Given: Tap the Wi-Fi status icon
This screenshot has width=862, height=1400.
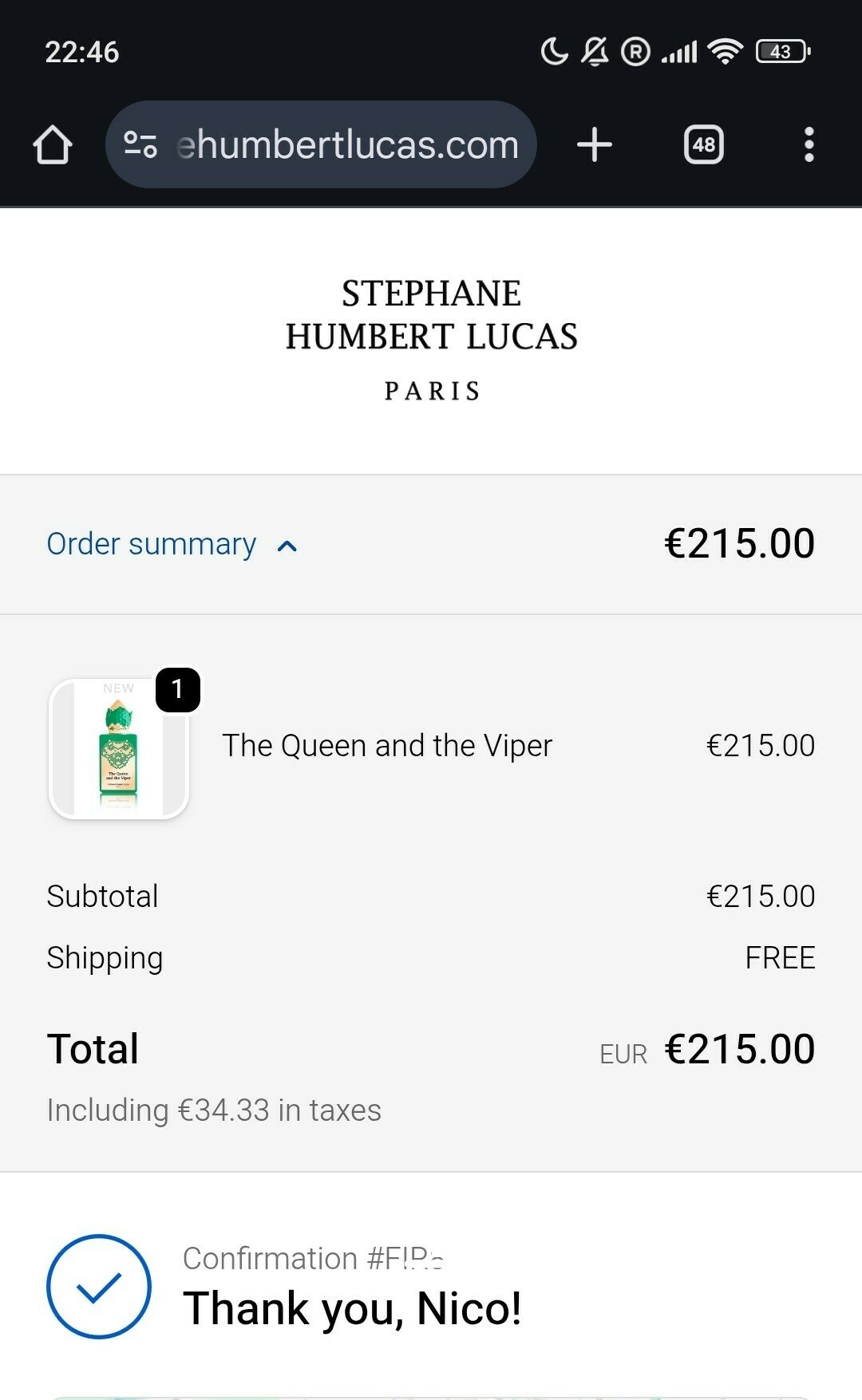Looking at the screenshot, I should click(726, 52).
